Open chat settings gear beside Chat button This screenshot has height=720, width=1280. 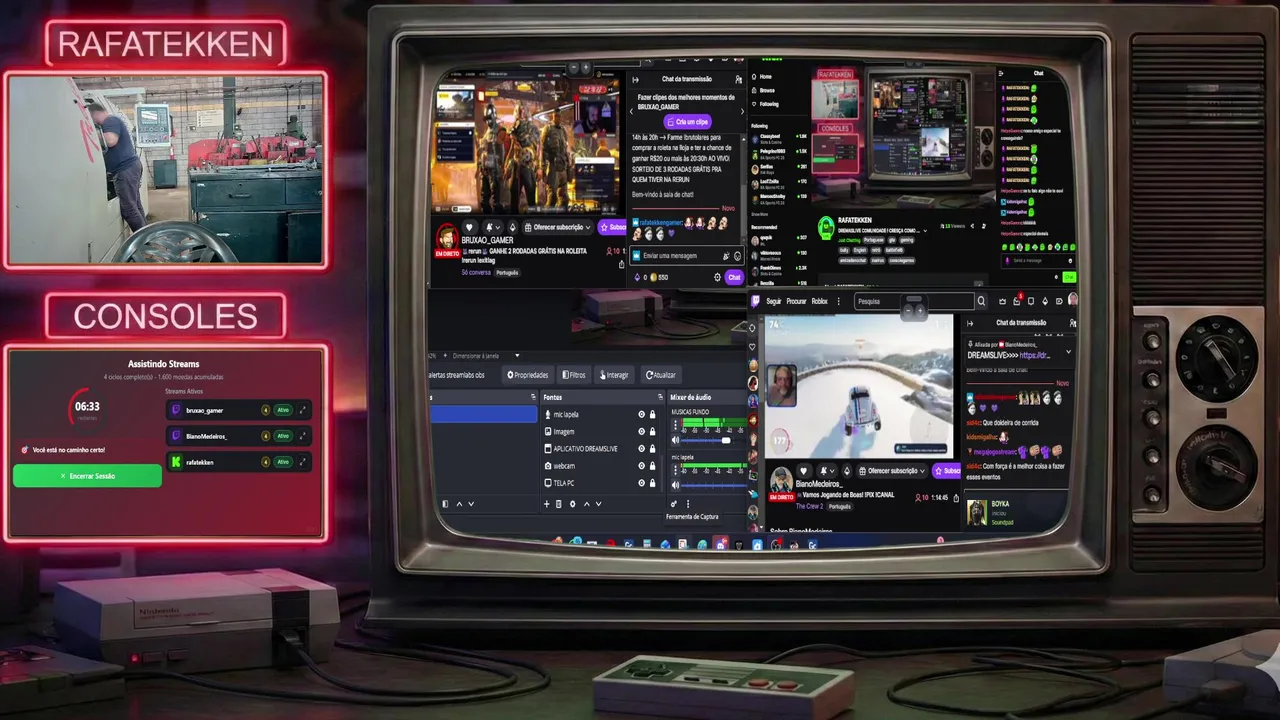717,278
